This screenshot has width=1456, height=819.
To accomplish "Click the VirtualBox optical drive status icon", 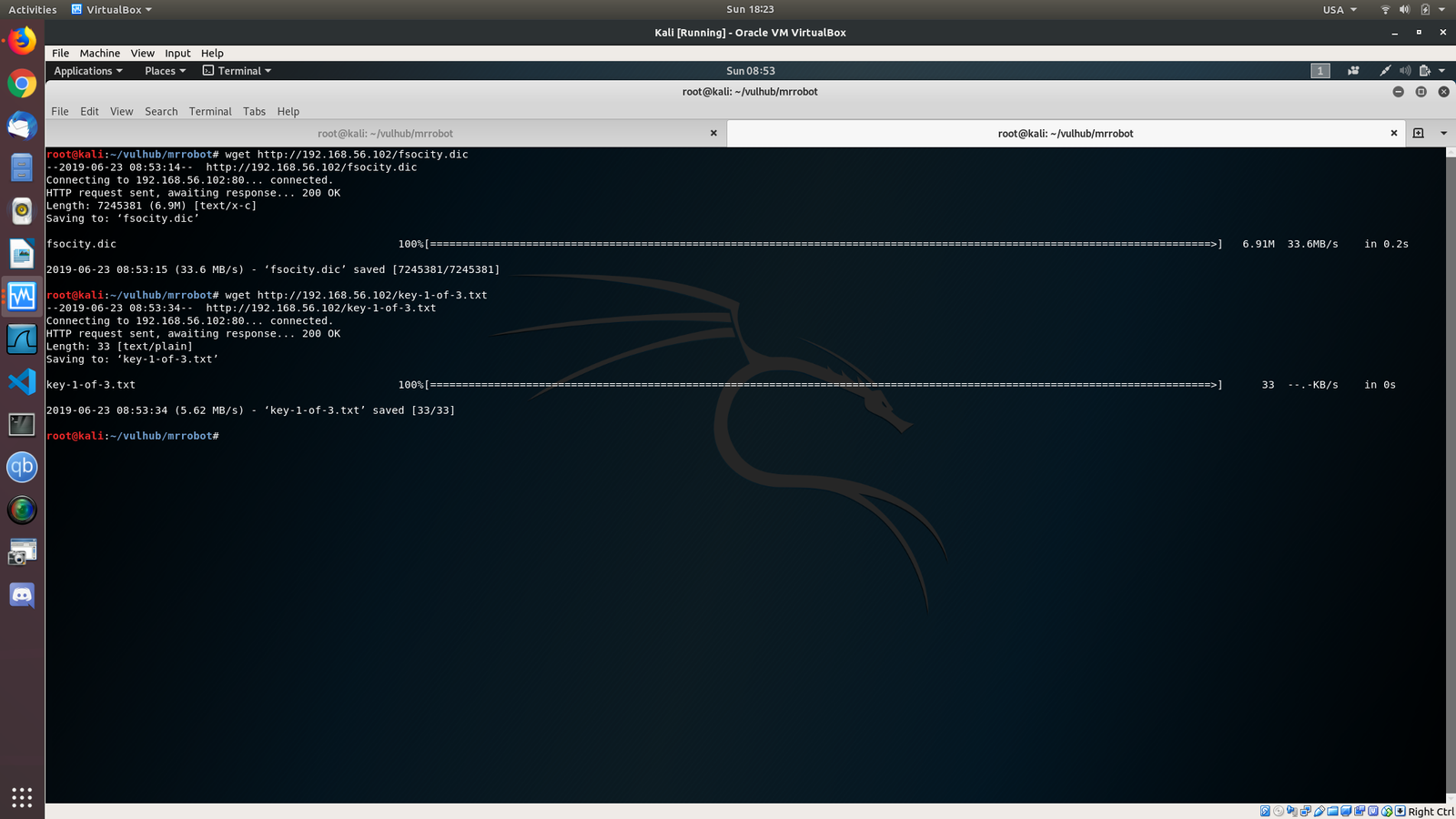I will 1279,812.
